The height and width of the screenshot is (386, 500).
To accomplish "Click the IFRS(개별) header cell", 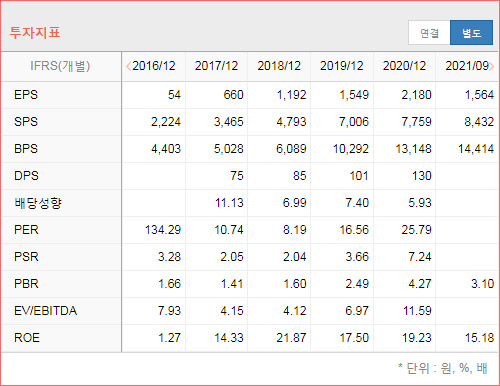I will [x=60, y=66].
